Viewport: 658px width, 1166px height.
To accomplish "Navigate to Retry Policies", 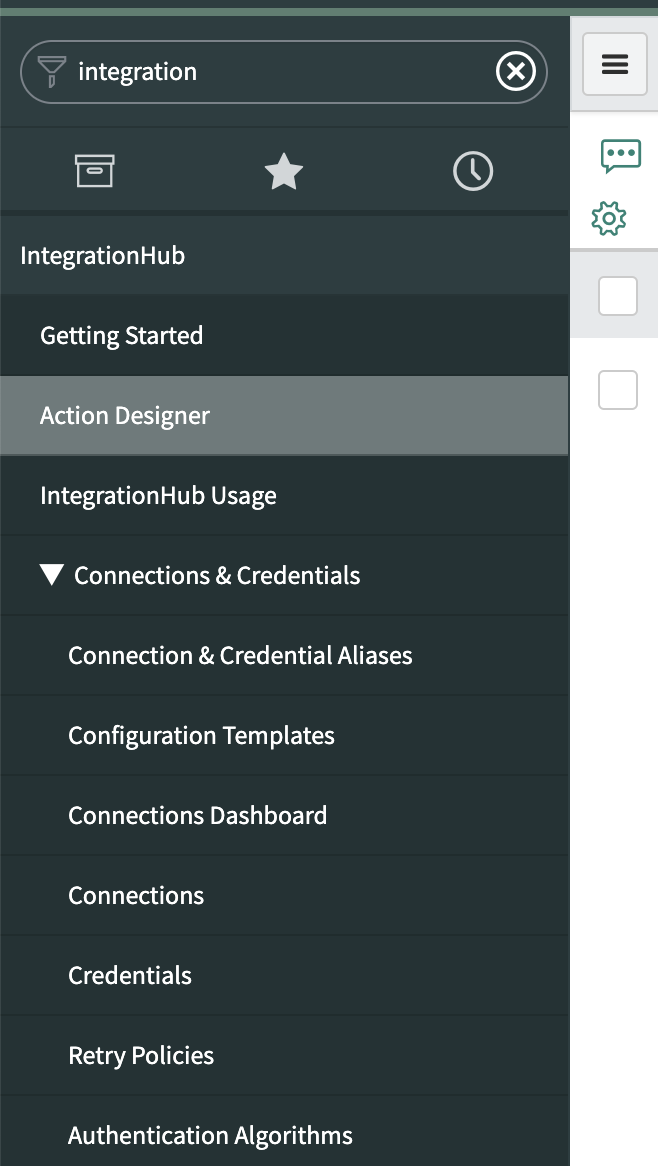I will pos(141,1056).
